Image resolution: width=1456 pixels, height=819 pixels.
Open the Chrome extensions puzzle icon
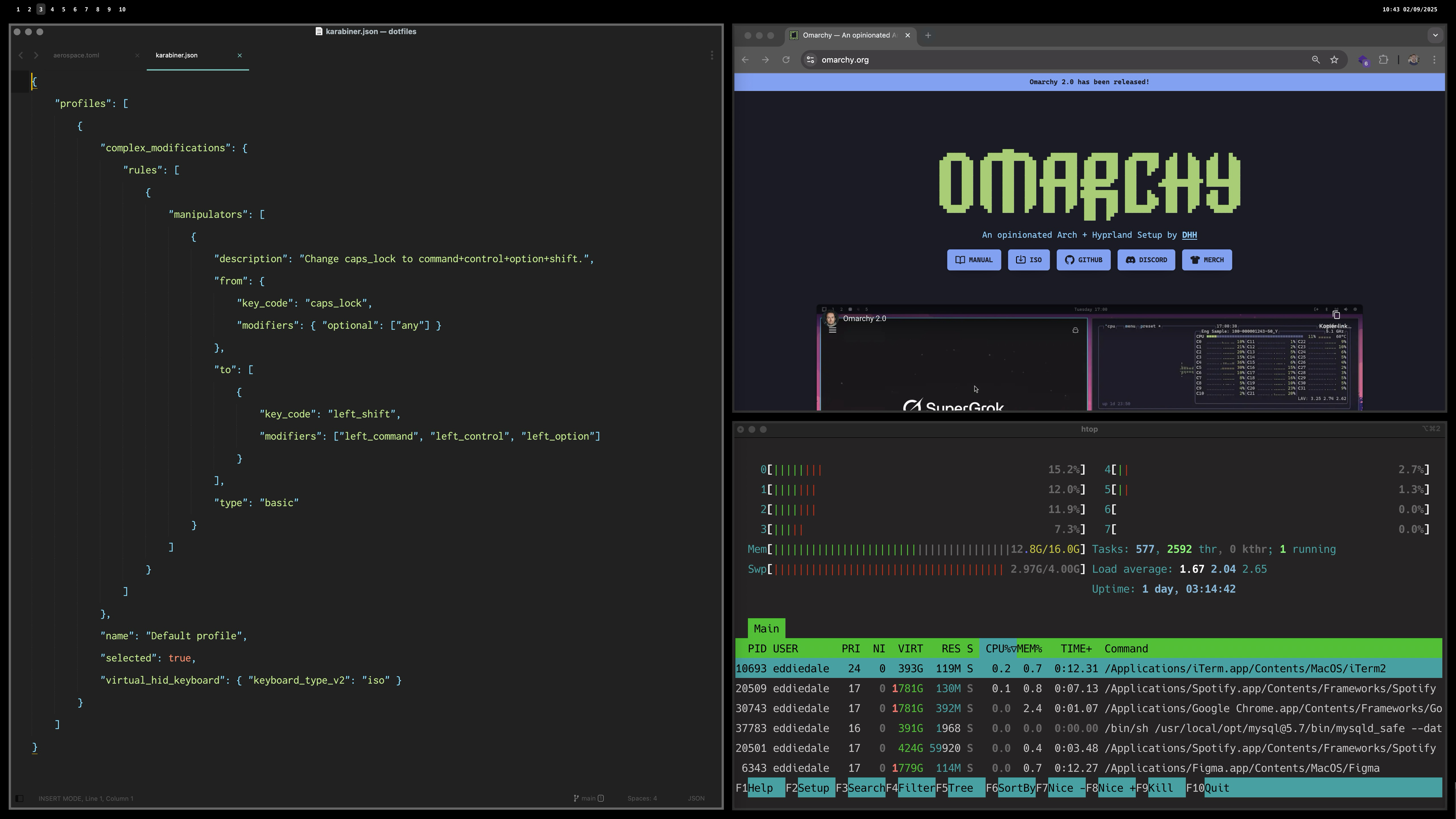click(1384, 60)
